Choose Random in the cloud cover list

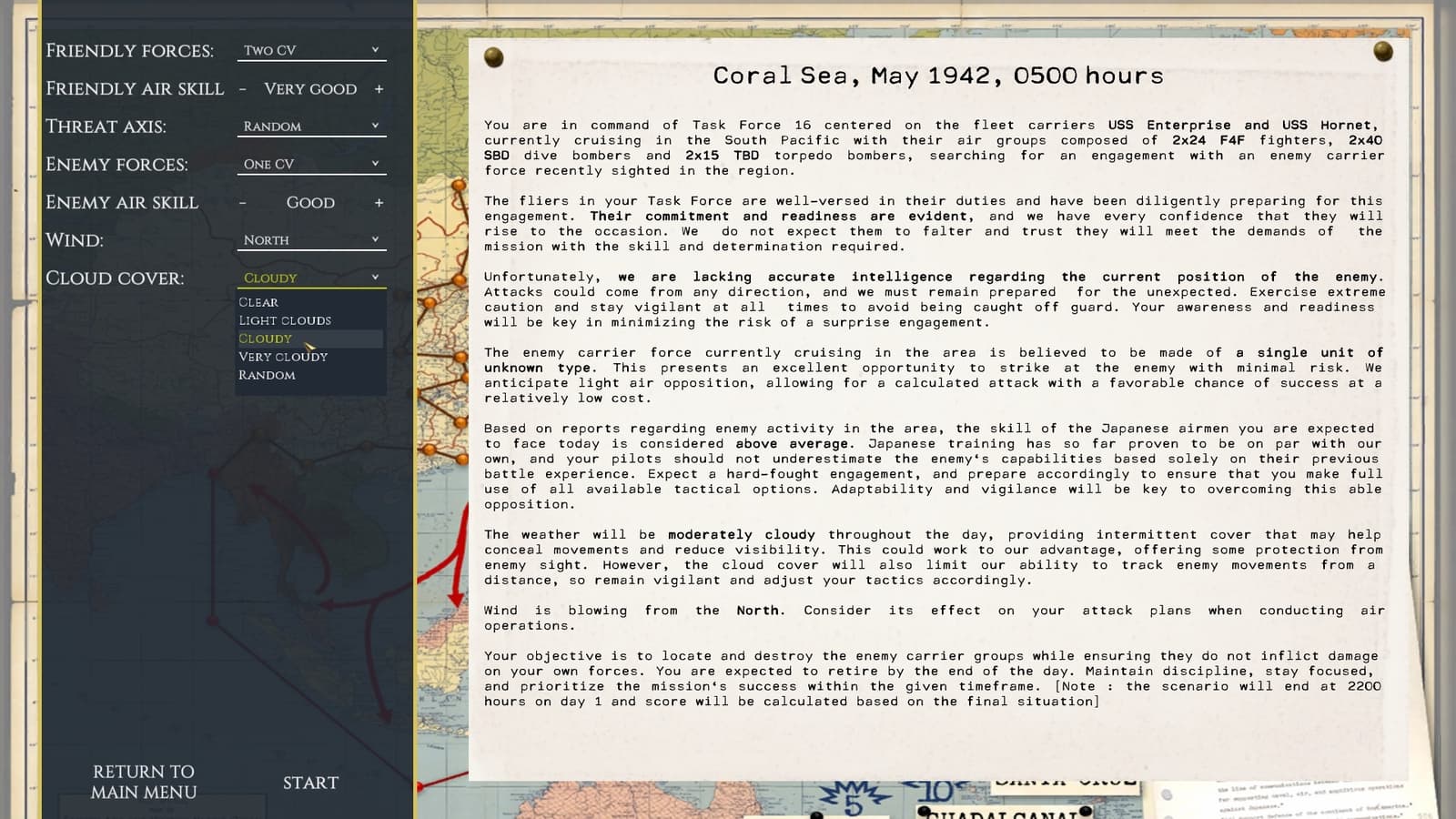310,375
